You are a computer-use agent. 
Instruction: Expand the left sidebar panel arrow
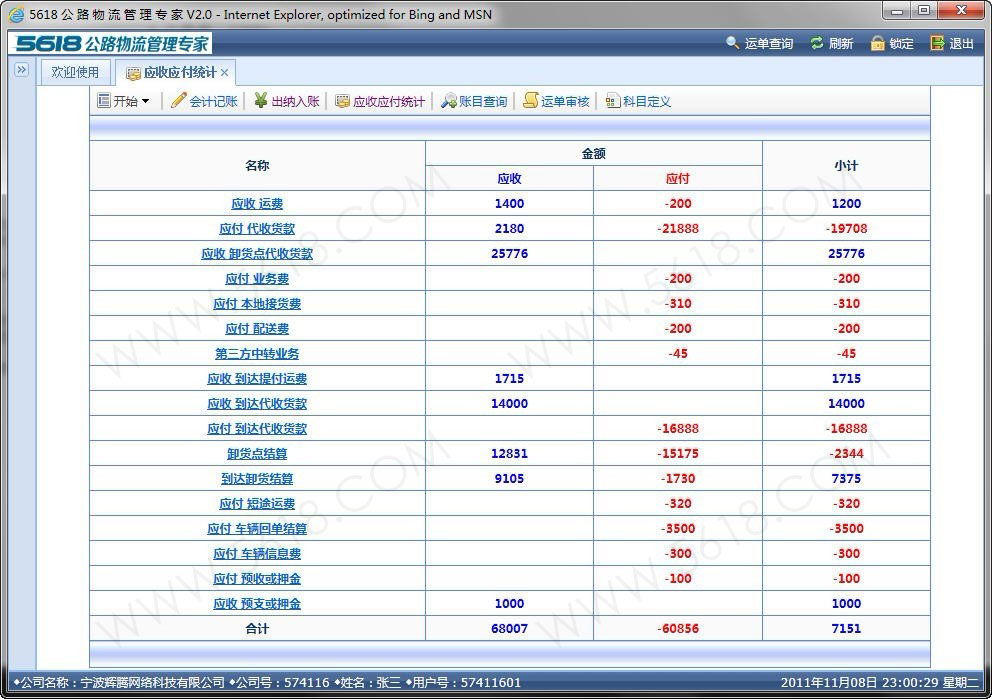[21, 70]
